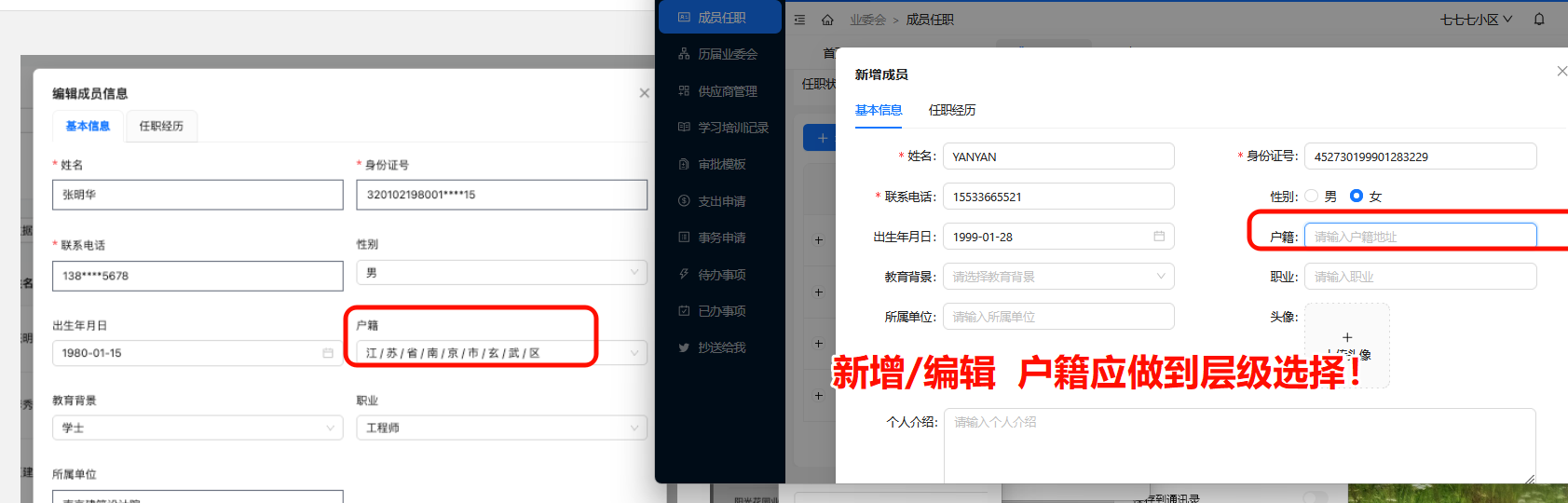Click 业委会 breadcrumb link
1568x503 pixels.
tap(867, 20)
